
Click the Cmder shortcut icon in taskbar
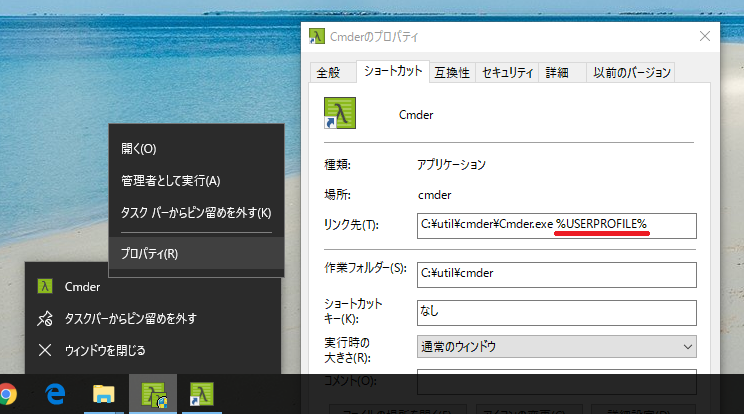point(202,394)
